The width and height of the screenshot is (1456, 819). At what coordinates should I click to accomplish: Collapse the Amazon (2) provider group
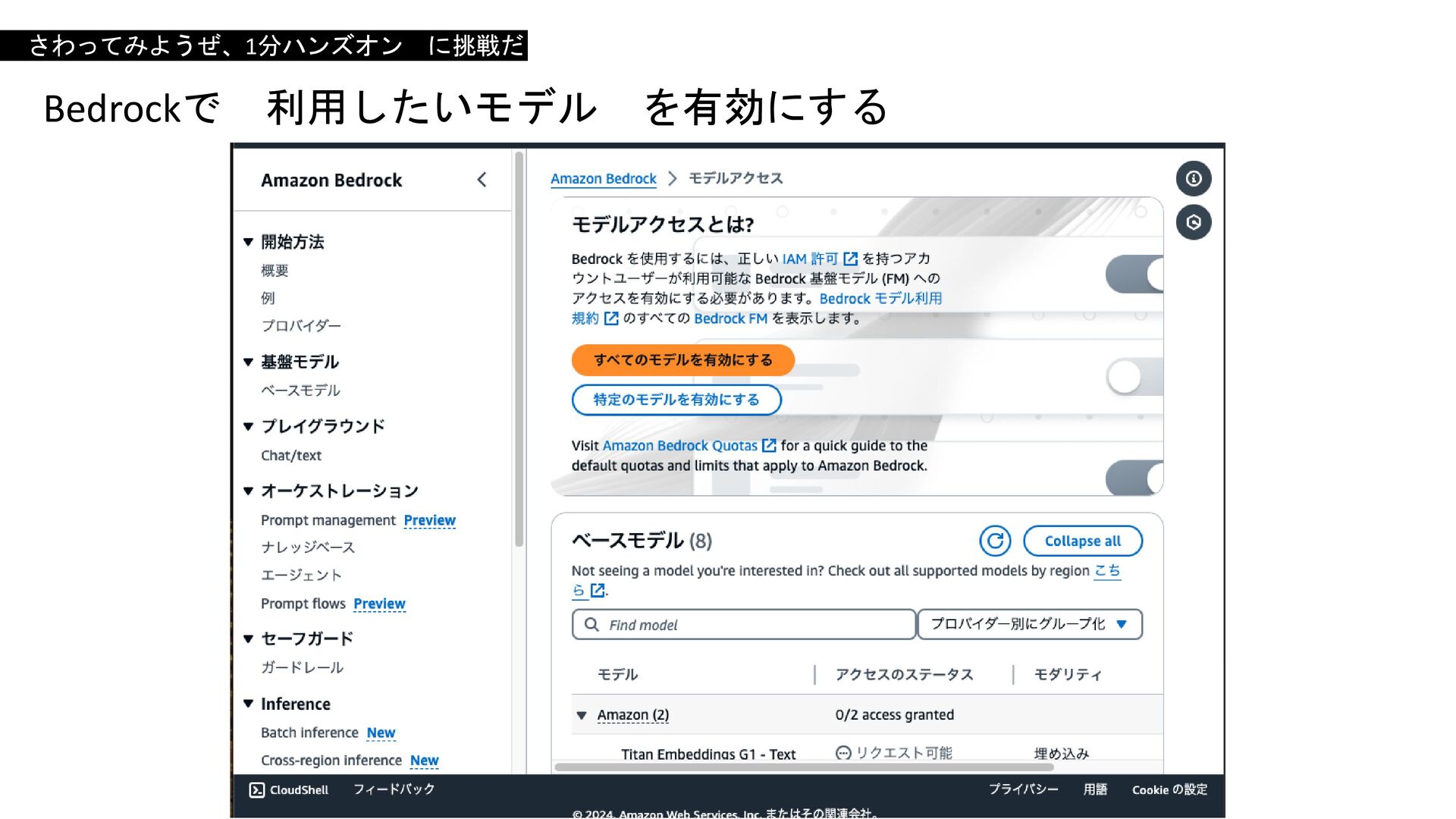click(582, 715)
